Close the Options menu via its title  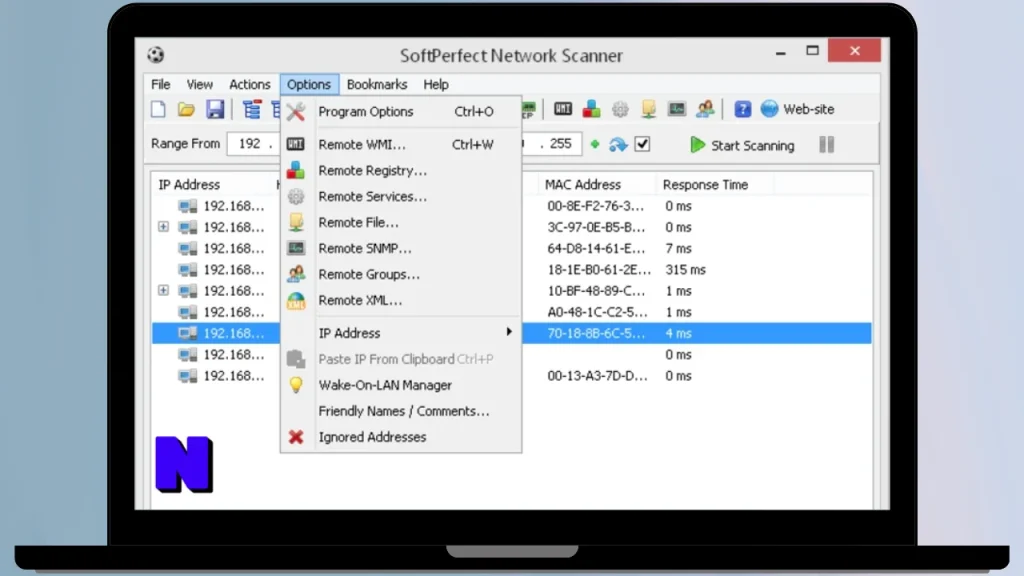(309, 84)
